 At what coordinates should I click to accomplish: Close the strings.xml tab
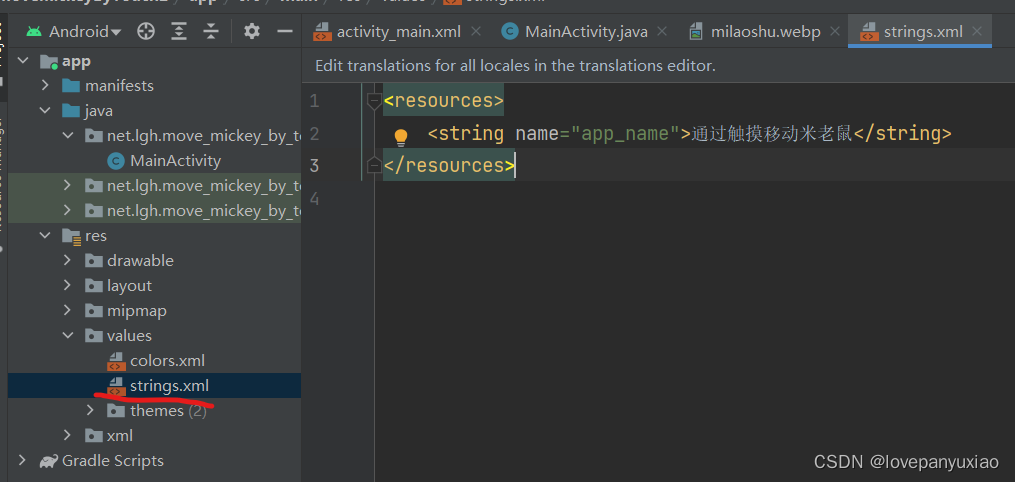coord(977,31)
